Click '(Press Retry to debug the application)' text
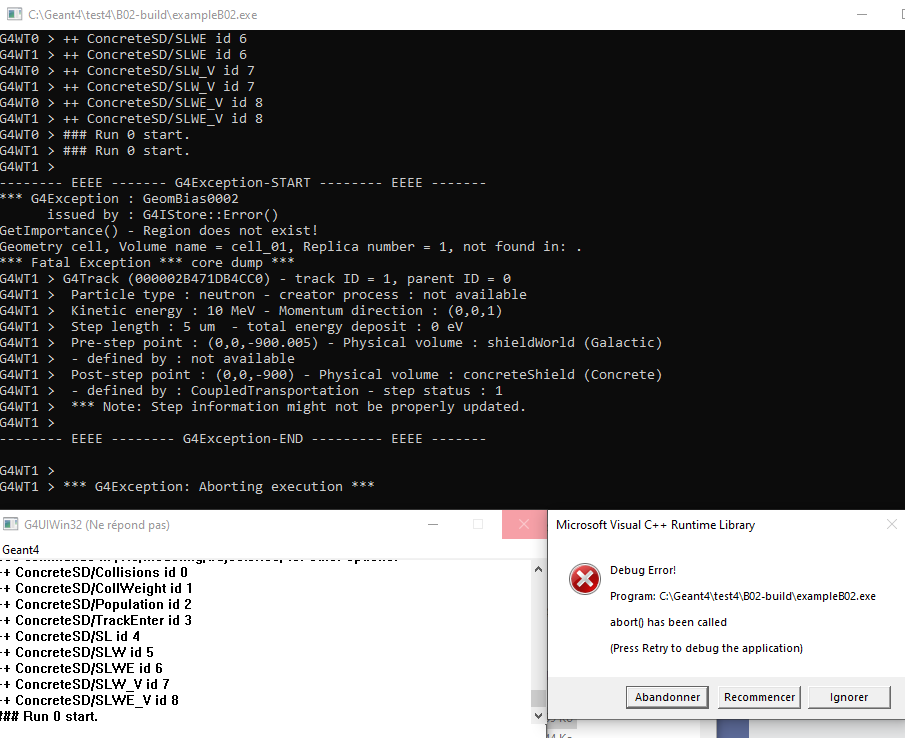The width and height of the screenshot is (905, 738). (x=706, y=648)
